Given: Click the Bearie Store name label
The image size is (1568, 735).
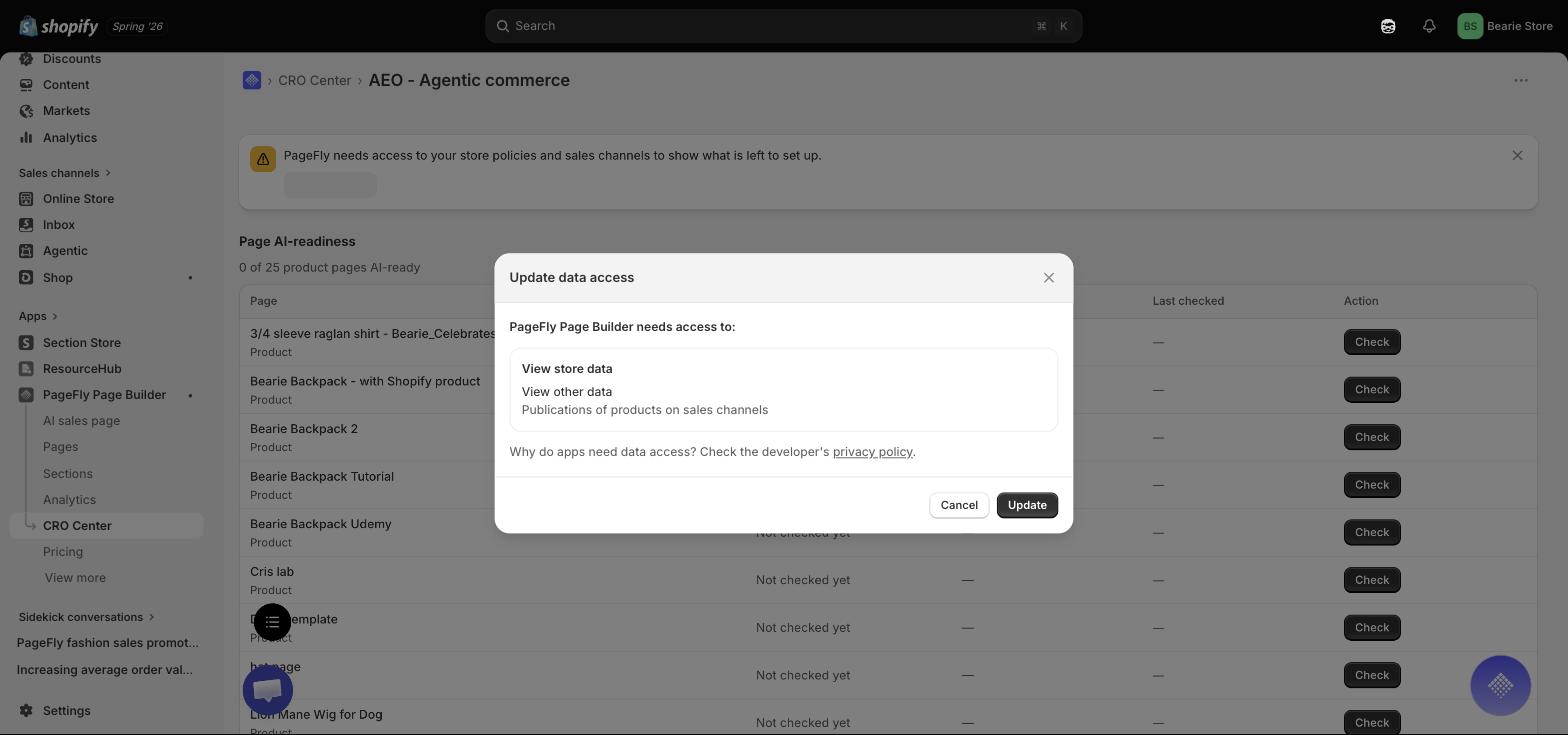Looking at the screenshot, I should [x=1520, y=26].
